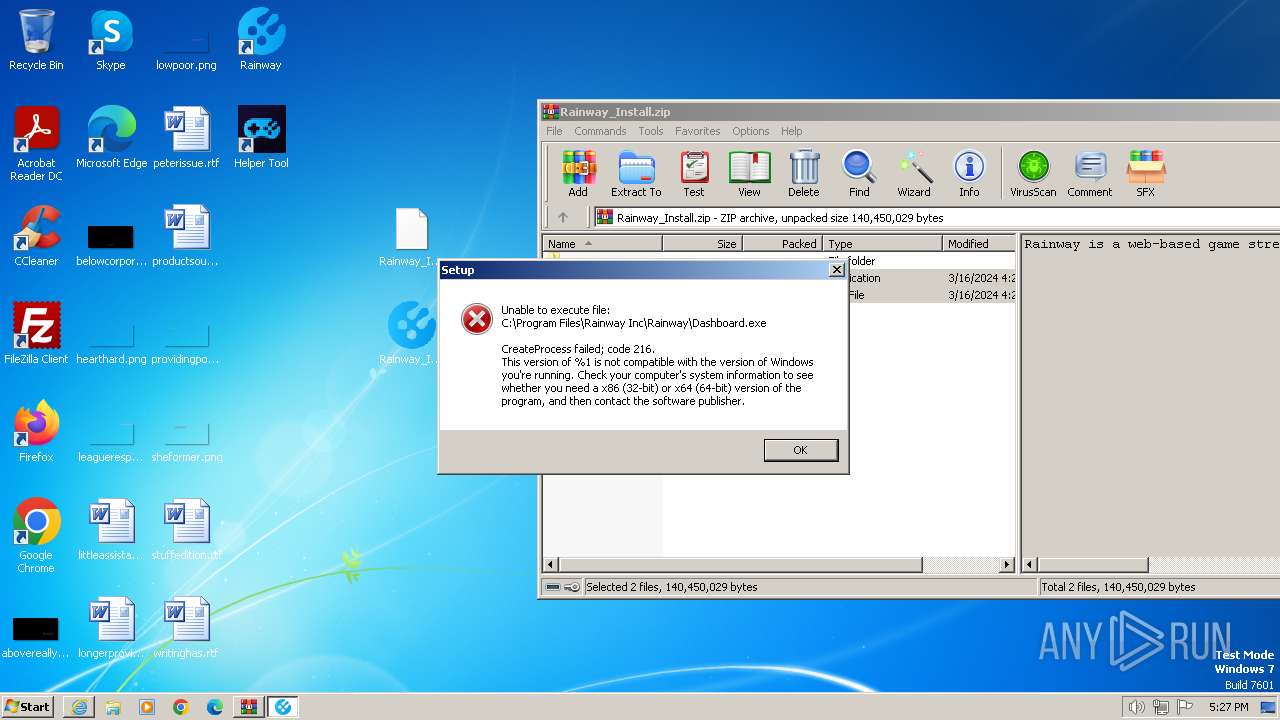The image size is (1280, 720).
Task: Open the Commands menu
Action: click(x=600, y=131)
